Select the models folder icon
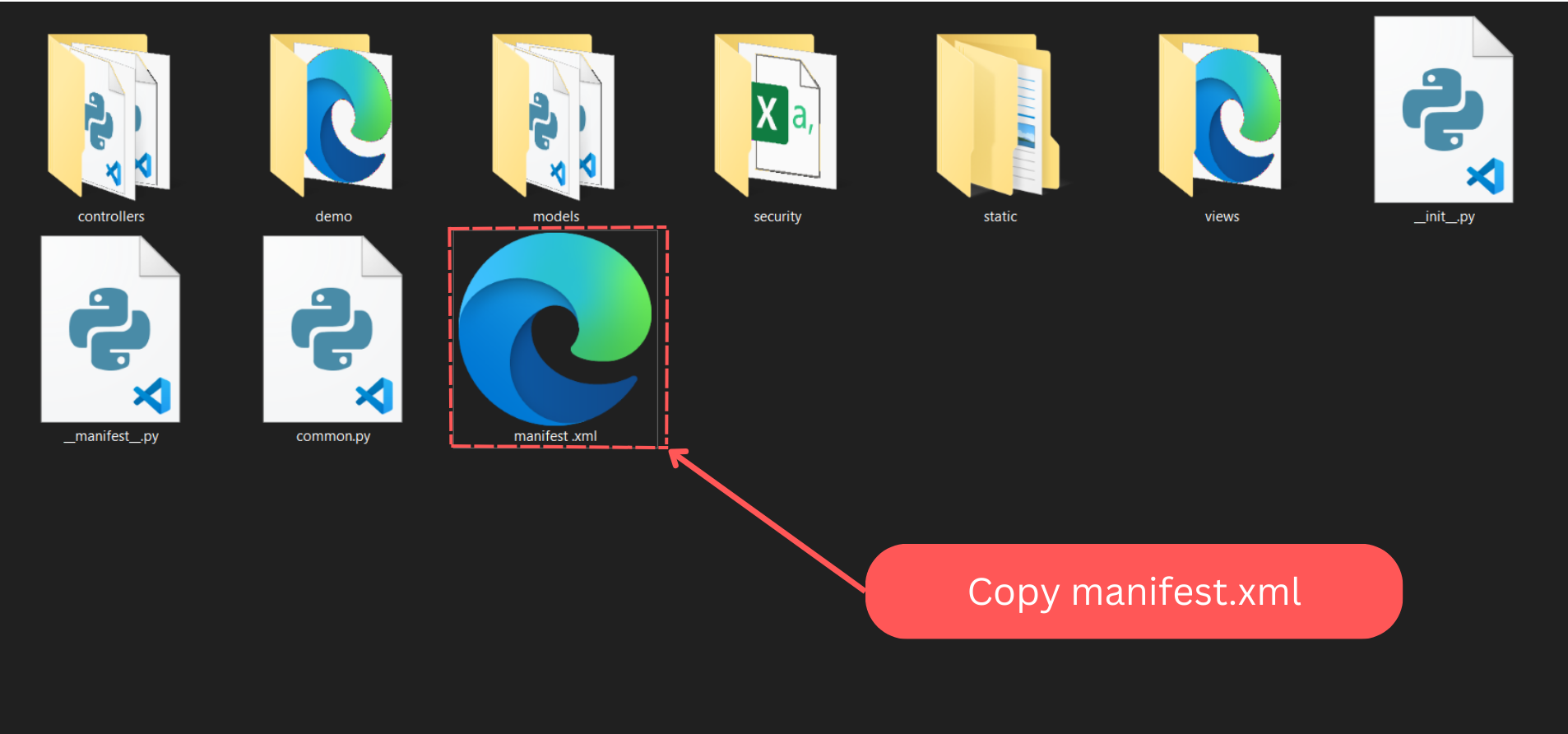Viewport: 1568px width, 734px height. (554, 115)
